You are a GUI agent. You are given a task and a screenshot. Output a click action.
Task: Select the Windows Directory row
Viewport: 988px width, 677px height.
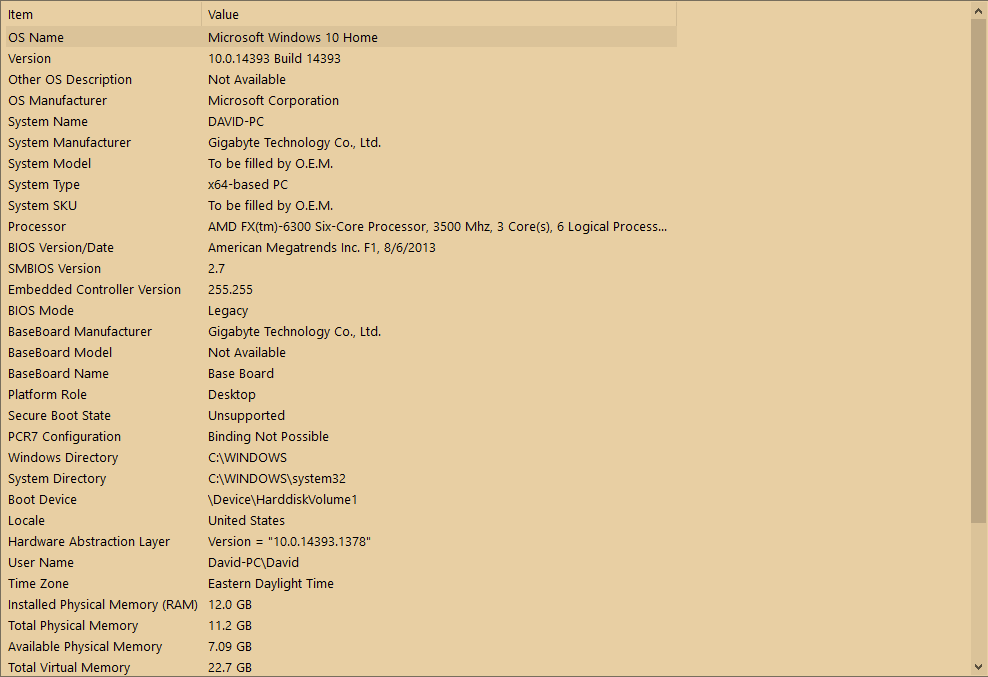coord(341,458)
